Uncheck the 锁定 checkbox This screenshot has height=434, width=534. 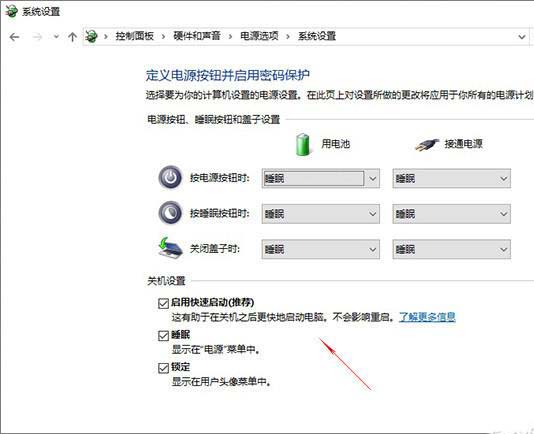click(163, 368)
